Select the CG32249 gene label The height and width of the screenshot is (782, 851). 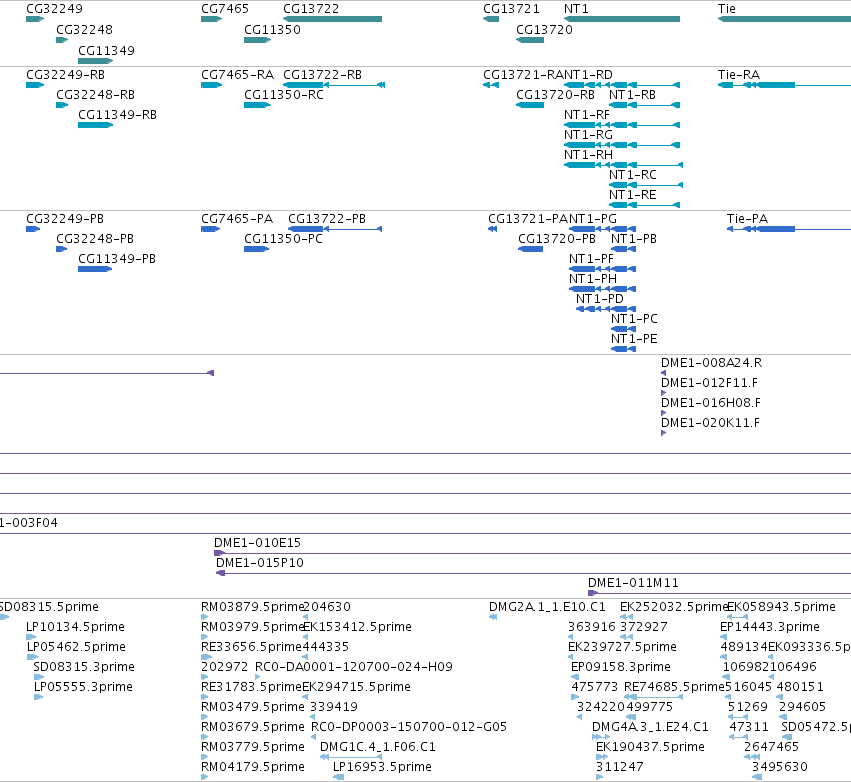(54, 9)
